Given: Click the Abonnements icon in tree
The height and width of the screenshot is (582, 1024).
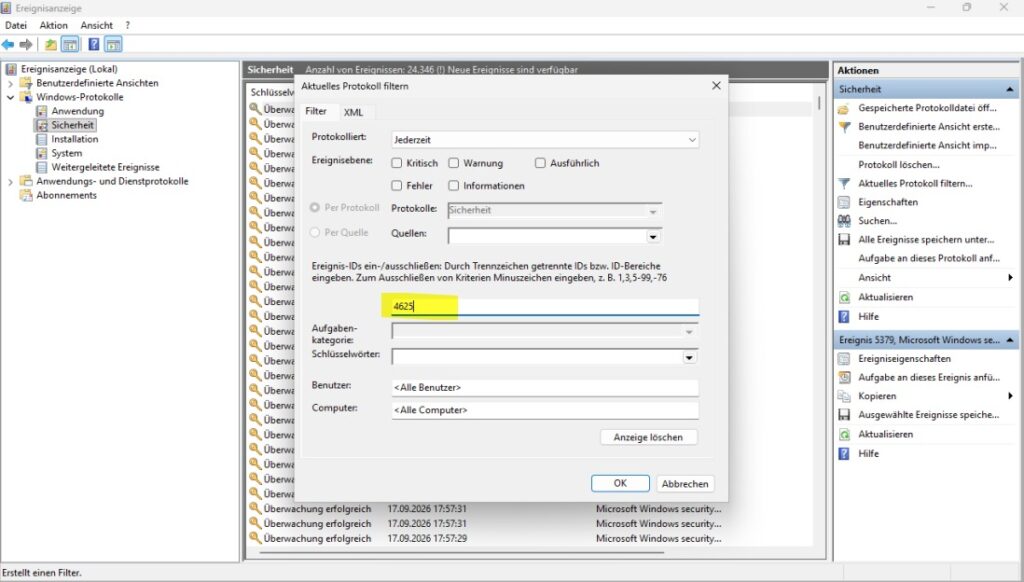Looking at the screenshot, I should [x=26, y=195].
